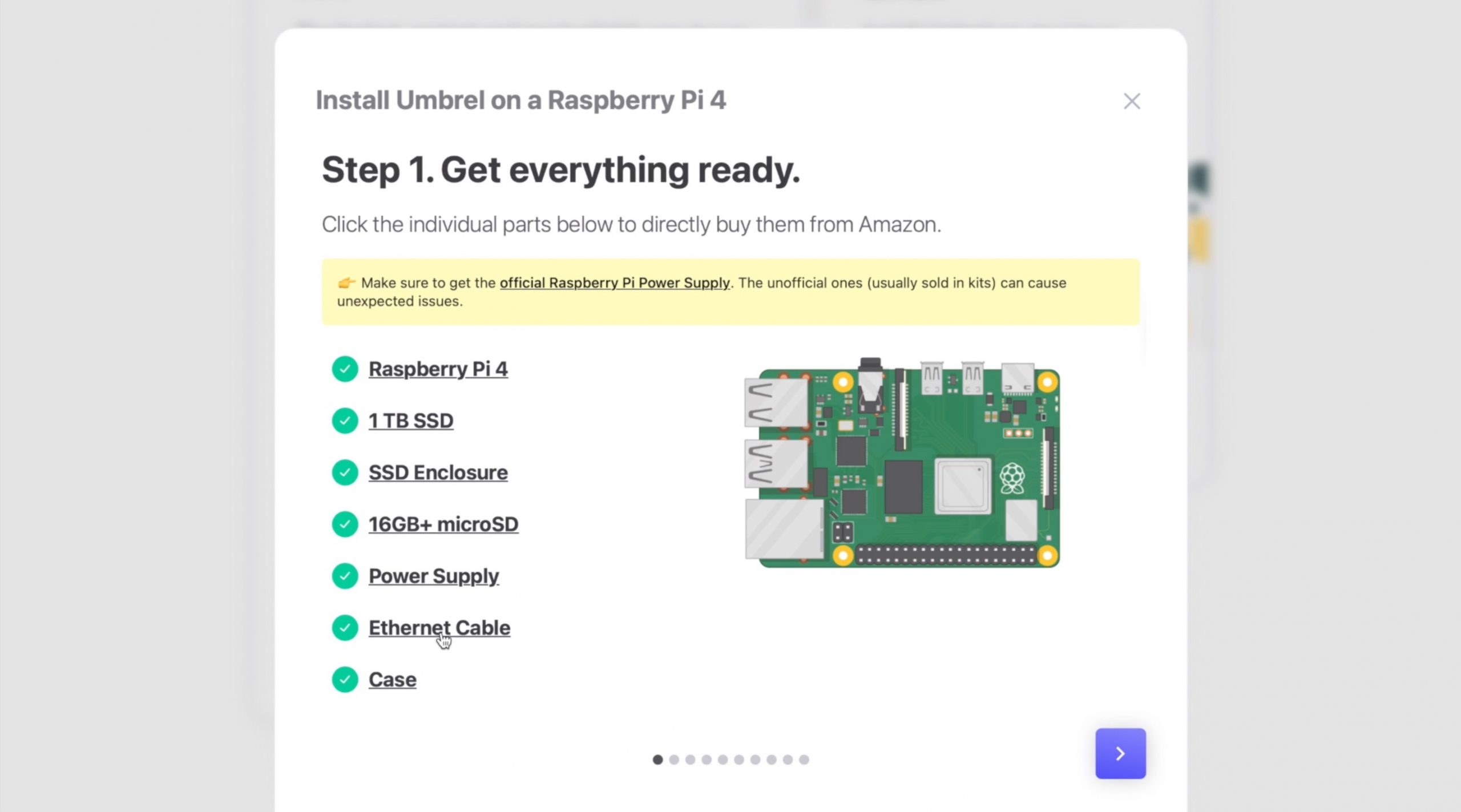Image resolution: width=1461 pixels, height=812 pixels.
Task: Go to next step with arrow button
Action: pos(1120,753)
